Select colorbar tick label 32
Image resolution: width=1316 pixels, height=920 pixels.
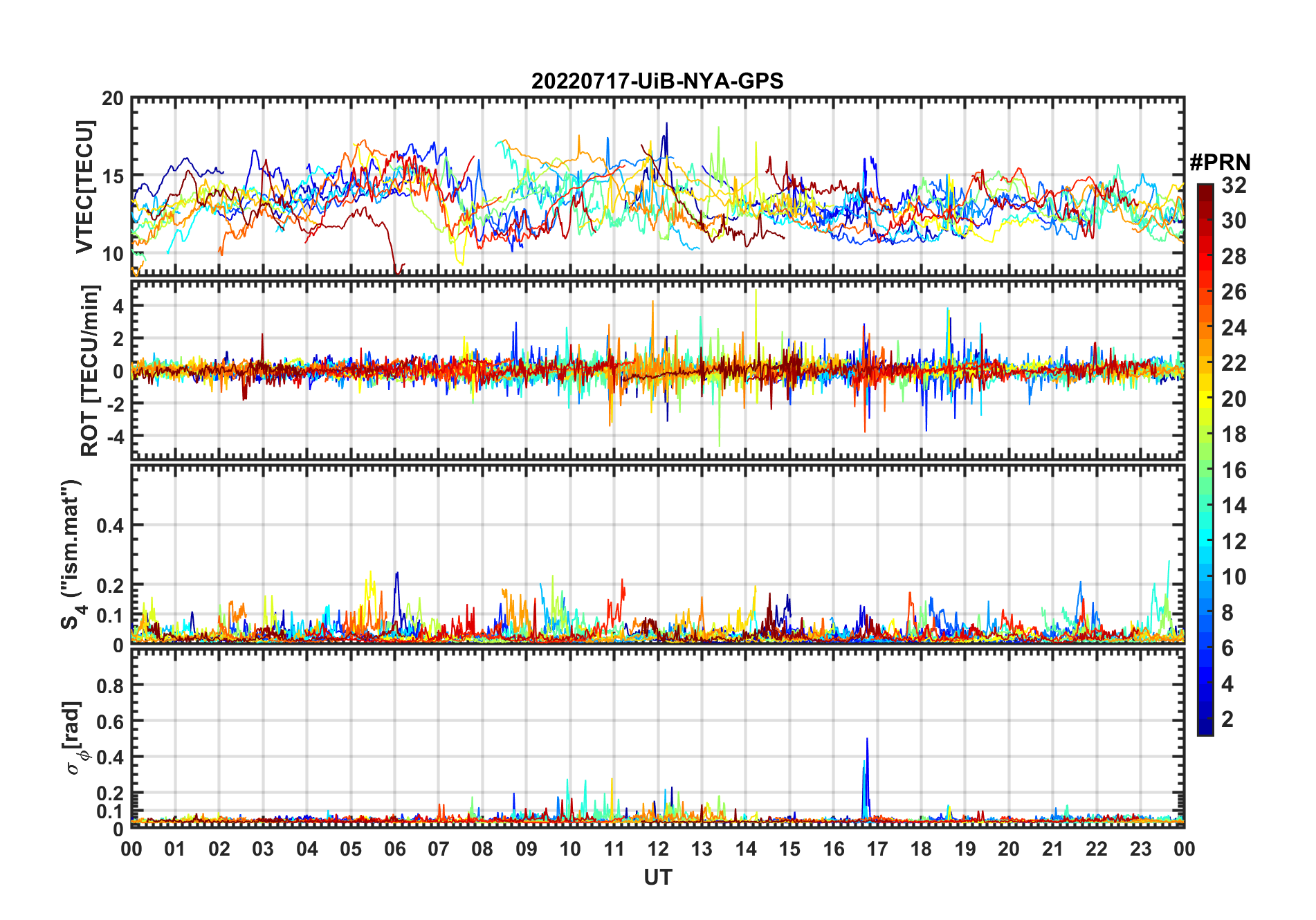click(1234, 185)
